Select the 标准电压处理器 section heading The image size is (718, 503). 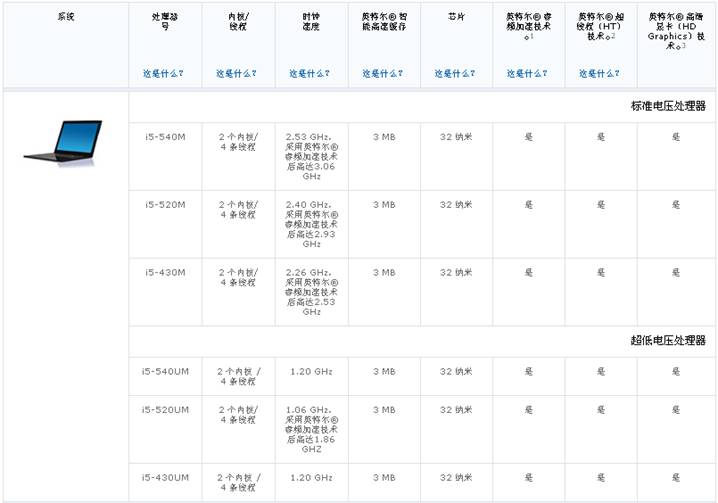coord(668,106)
